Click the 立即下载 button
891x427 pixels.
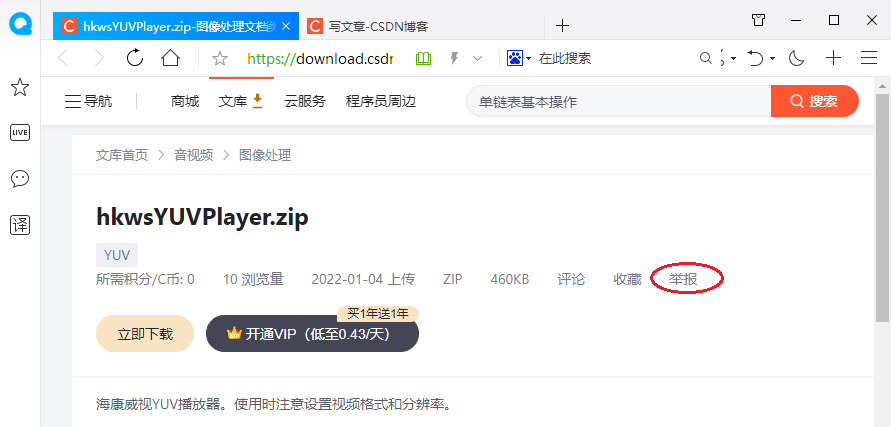(145, 334)
